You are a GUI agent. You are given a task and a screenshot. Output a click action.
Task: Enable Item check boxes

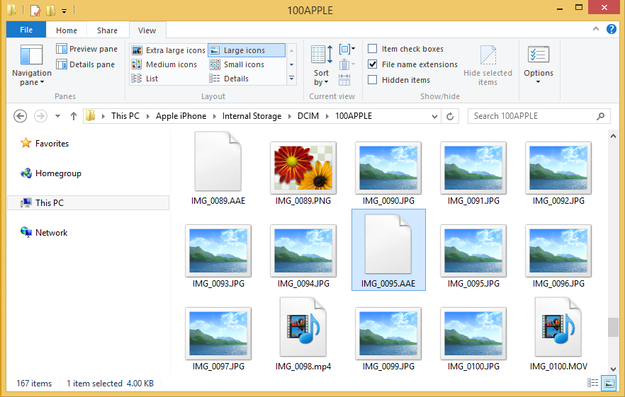pos(372,49)
